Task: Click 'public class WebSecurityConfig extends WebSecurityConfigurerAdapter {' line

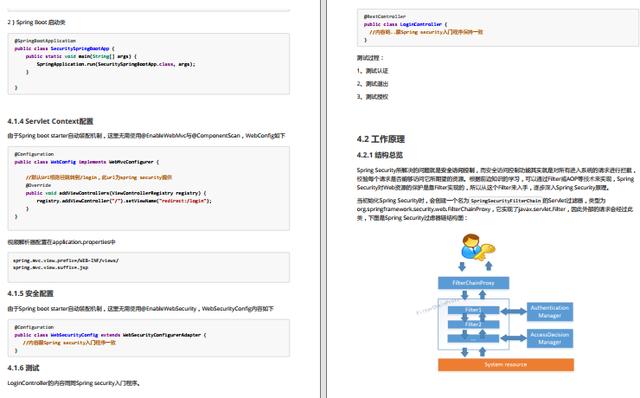Action: tap(110, 335)
